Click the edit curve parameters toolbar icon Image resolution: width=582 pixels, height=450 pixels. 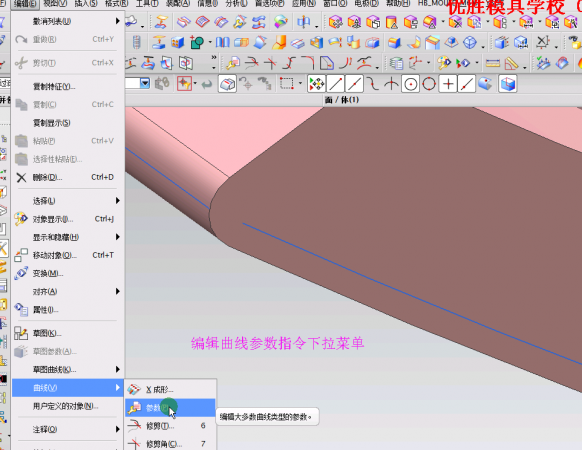point(233,63)
